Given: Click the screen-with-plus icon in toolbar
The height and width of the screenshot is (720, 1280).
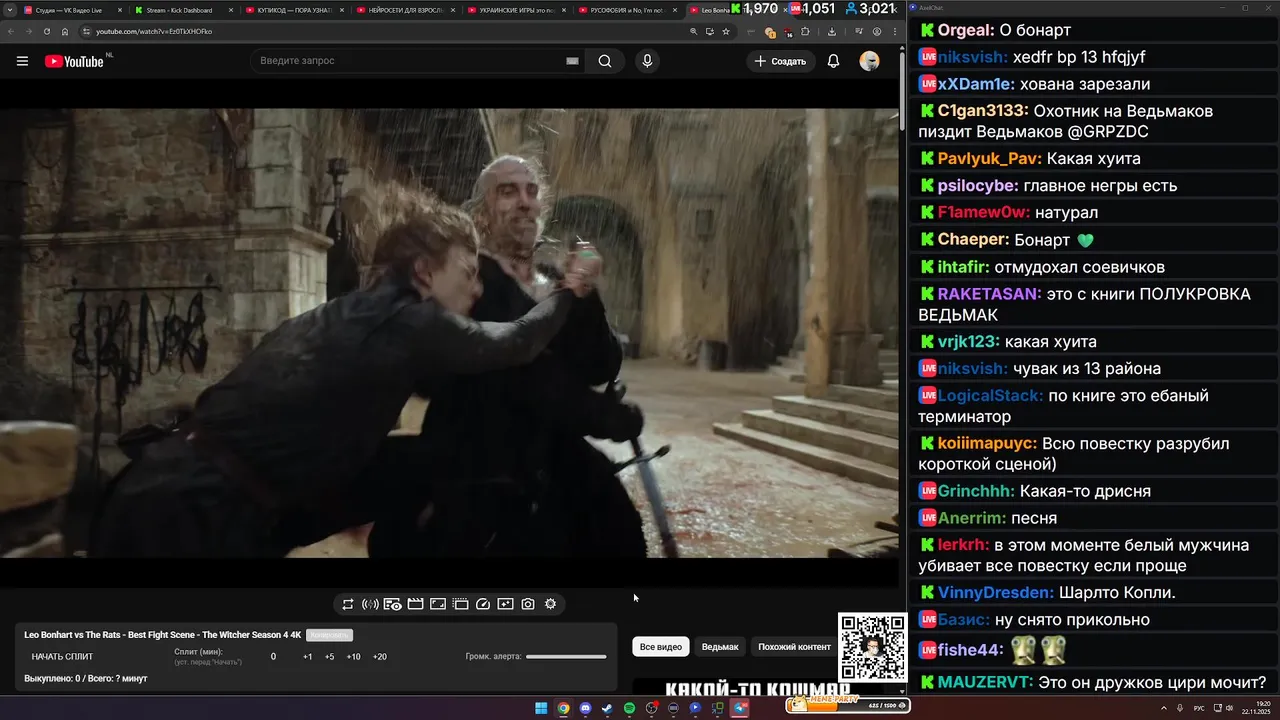Looking at the screenshot, I should coord(505,604).
